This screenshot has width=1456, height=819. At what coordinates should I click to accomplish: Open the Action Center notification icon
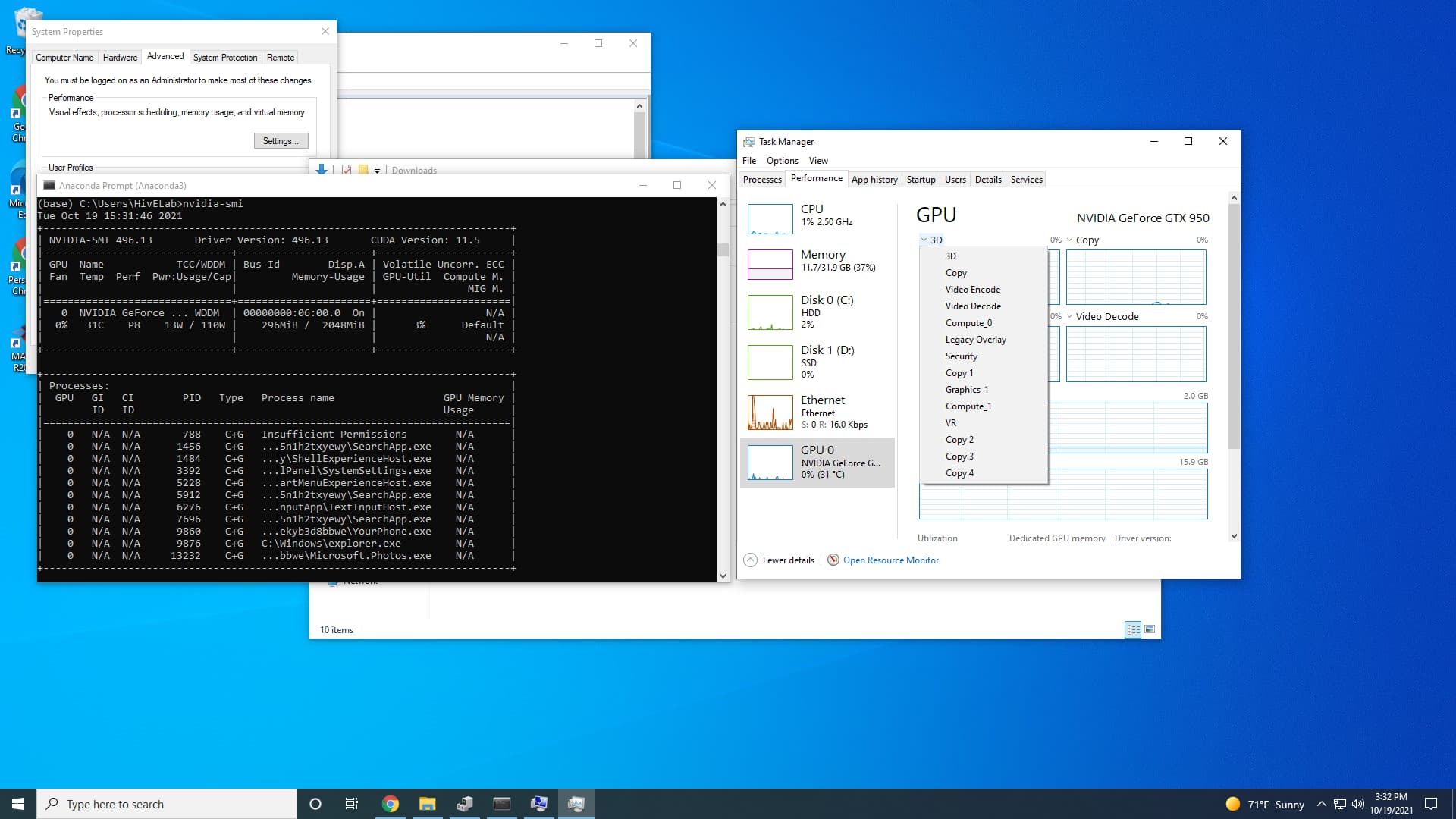[1432, 804]
